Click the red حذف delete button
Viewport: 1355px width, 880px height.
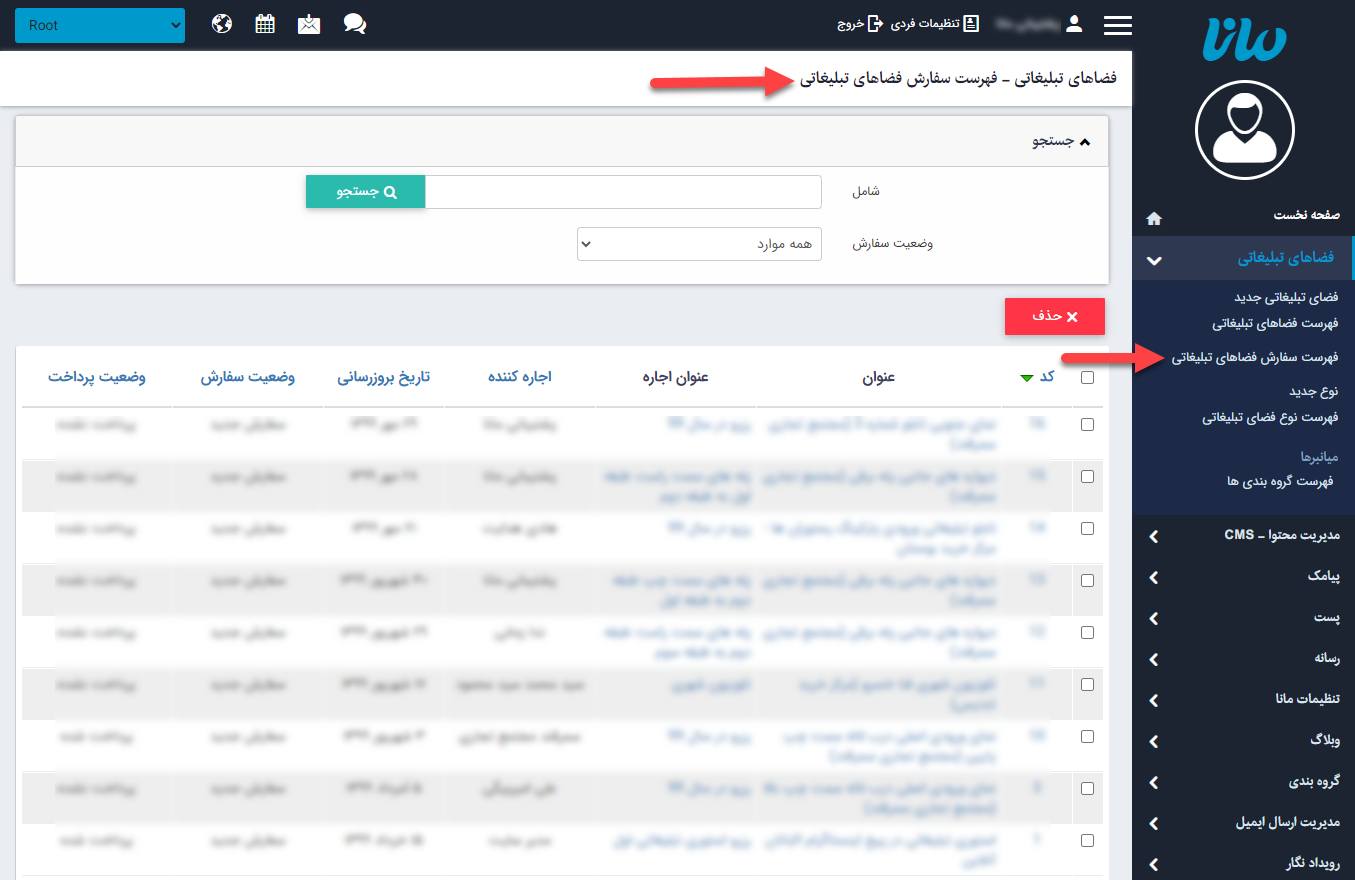(1054, 316)
